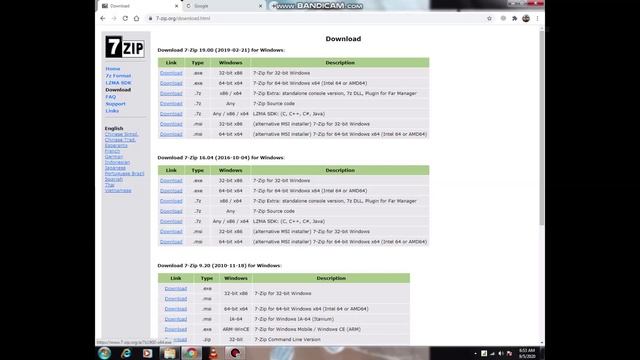This screenshot has height=360, width=640.
Task: Open the LZMA SDK sidebar link
Action: coord(118,83)
